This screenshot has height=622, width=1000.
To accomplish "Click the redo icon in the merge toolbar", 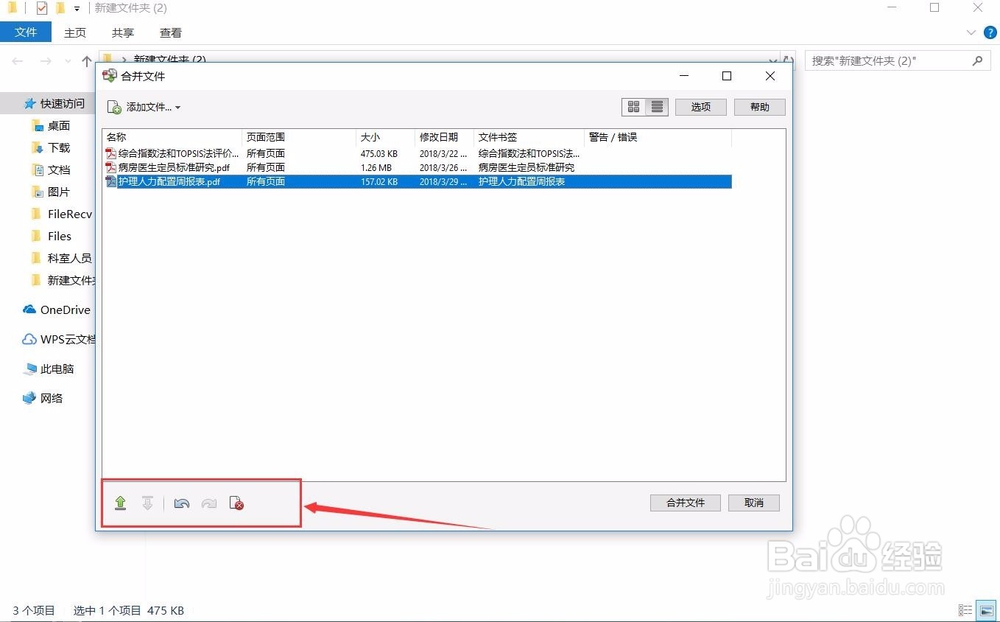I will [209, 503].
